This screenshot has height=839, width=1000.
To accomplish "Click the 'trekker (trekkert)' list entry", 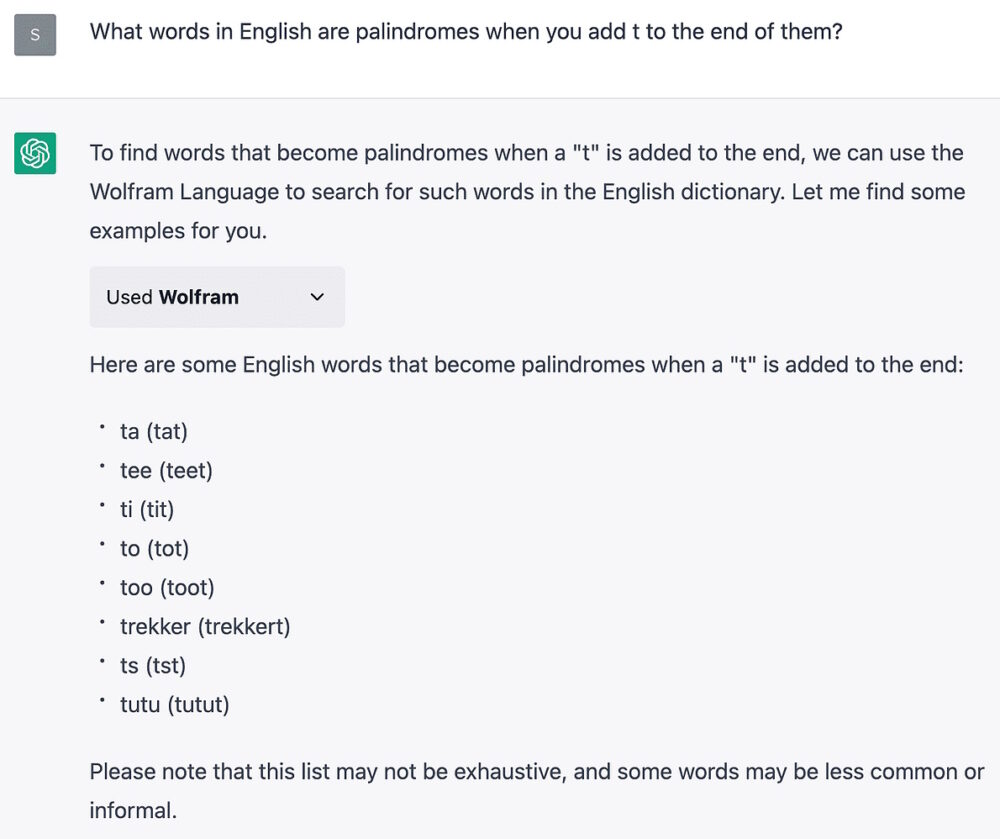I will pyautogui.click(x=205, y=626).
